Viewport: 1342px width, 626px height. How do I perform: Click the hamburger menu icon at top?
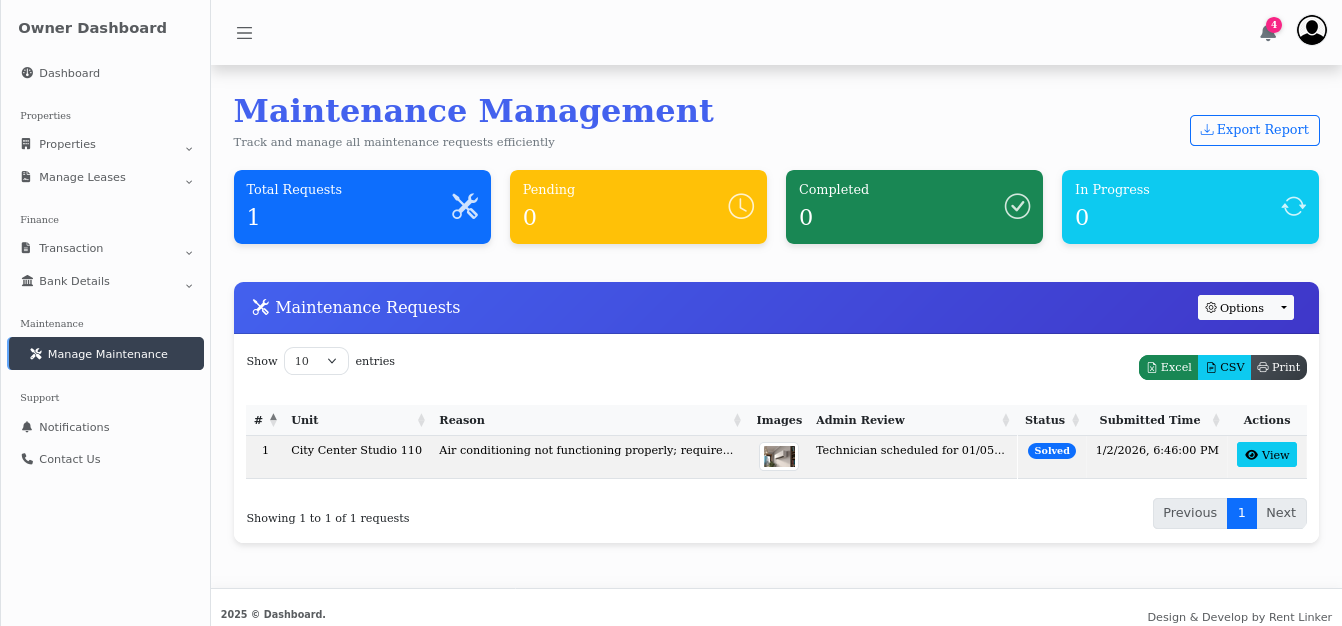pos(245,32)
